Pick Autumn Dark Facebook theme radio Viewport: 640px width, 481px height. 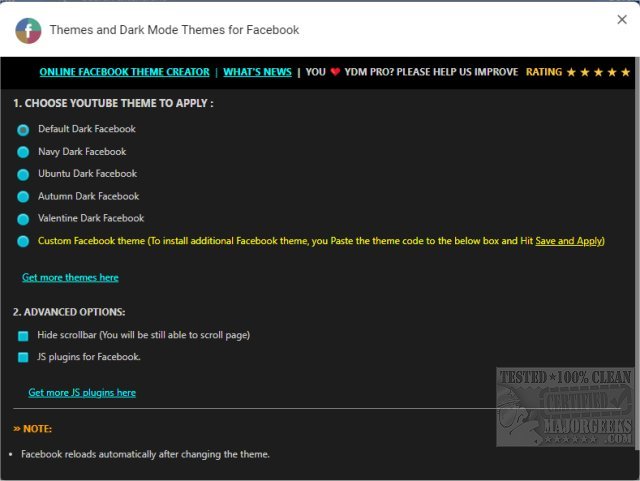click(x=23, y=197)
